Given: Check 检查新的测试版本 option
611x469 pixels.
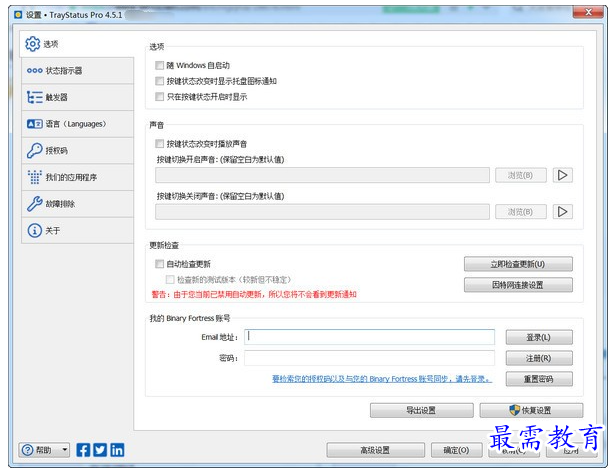Looking at the screenshot, I should (x=170, y=279).
